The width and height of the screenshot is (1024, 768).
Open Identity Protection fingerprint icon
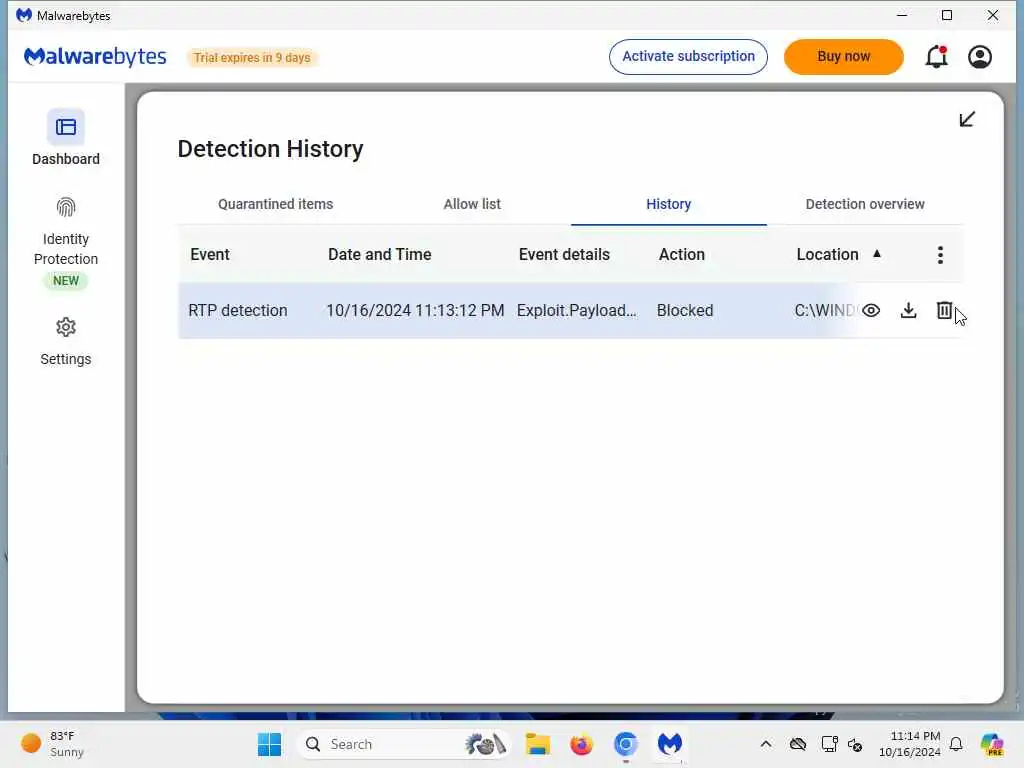(65, 208)
